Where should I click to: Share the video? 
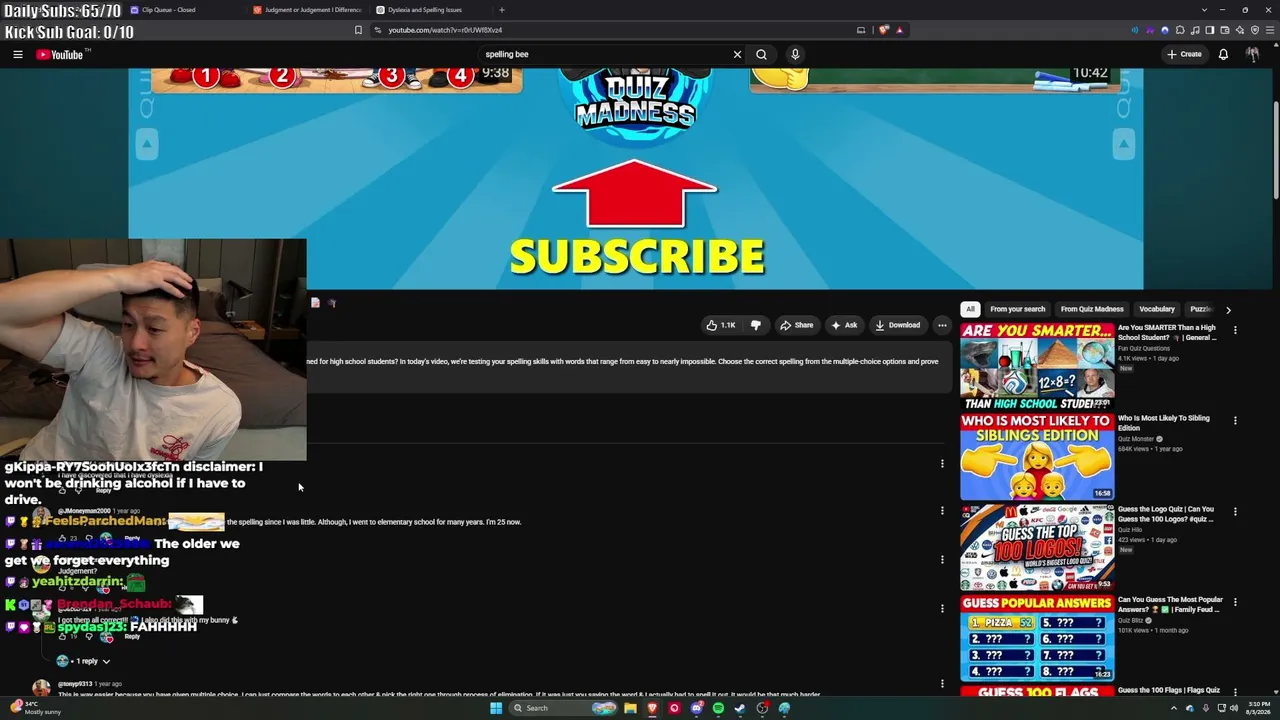796,325
